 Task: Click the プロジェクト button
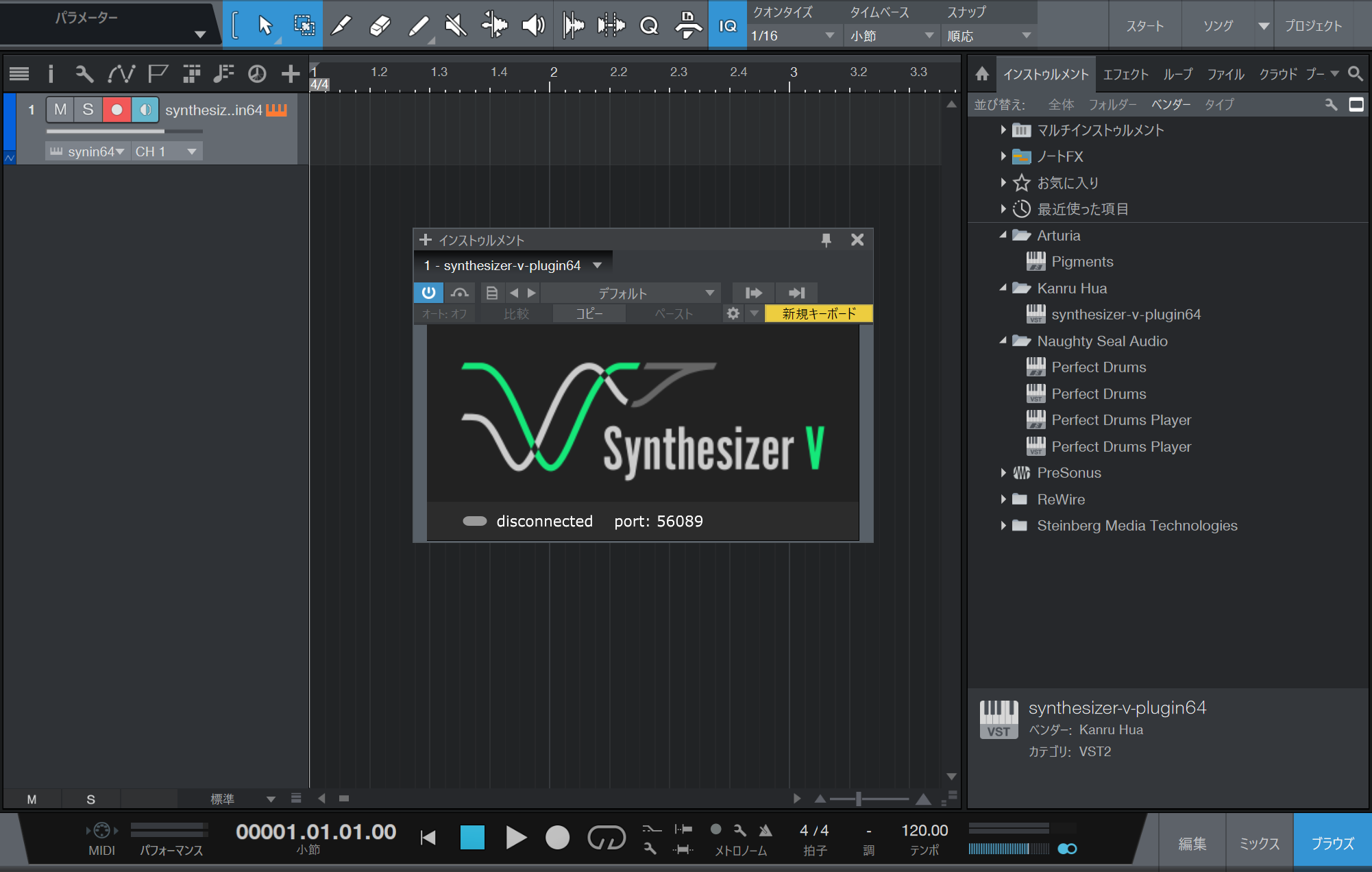tap(1313, 26)
